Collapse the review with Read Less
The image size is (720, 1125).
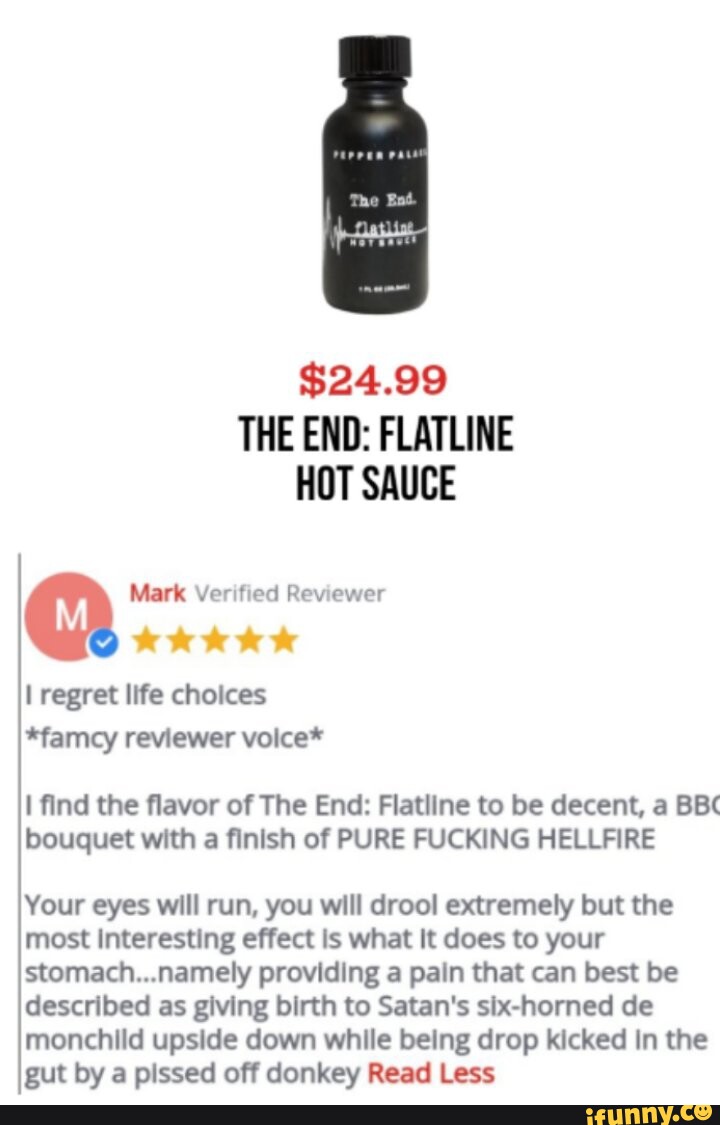tap(431, 1074)
